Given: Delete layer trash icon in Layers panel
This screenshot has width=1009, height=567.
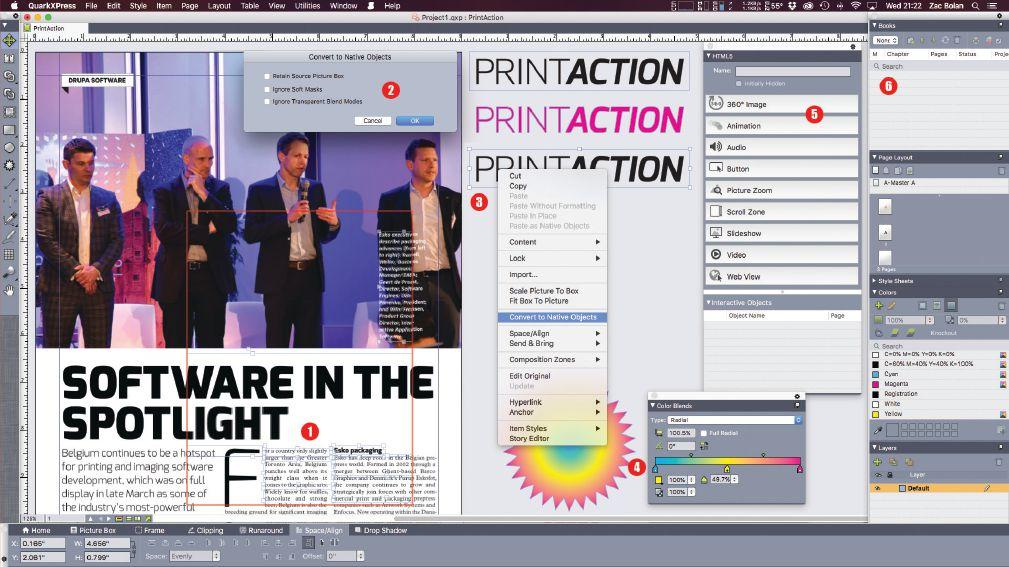Looking at the screenshot, I should point(999,461).
